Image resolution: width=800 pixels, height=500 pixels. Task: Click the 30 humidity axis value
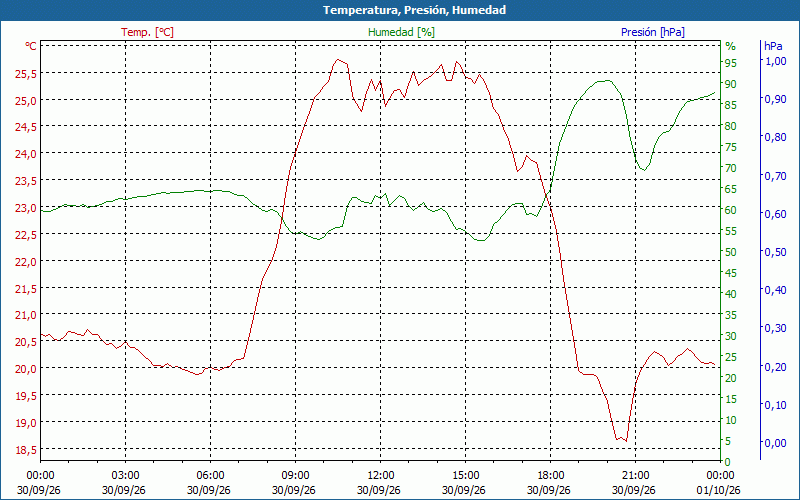pyautogui.click(x=731, y=336)
